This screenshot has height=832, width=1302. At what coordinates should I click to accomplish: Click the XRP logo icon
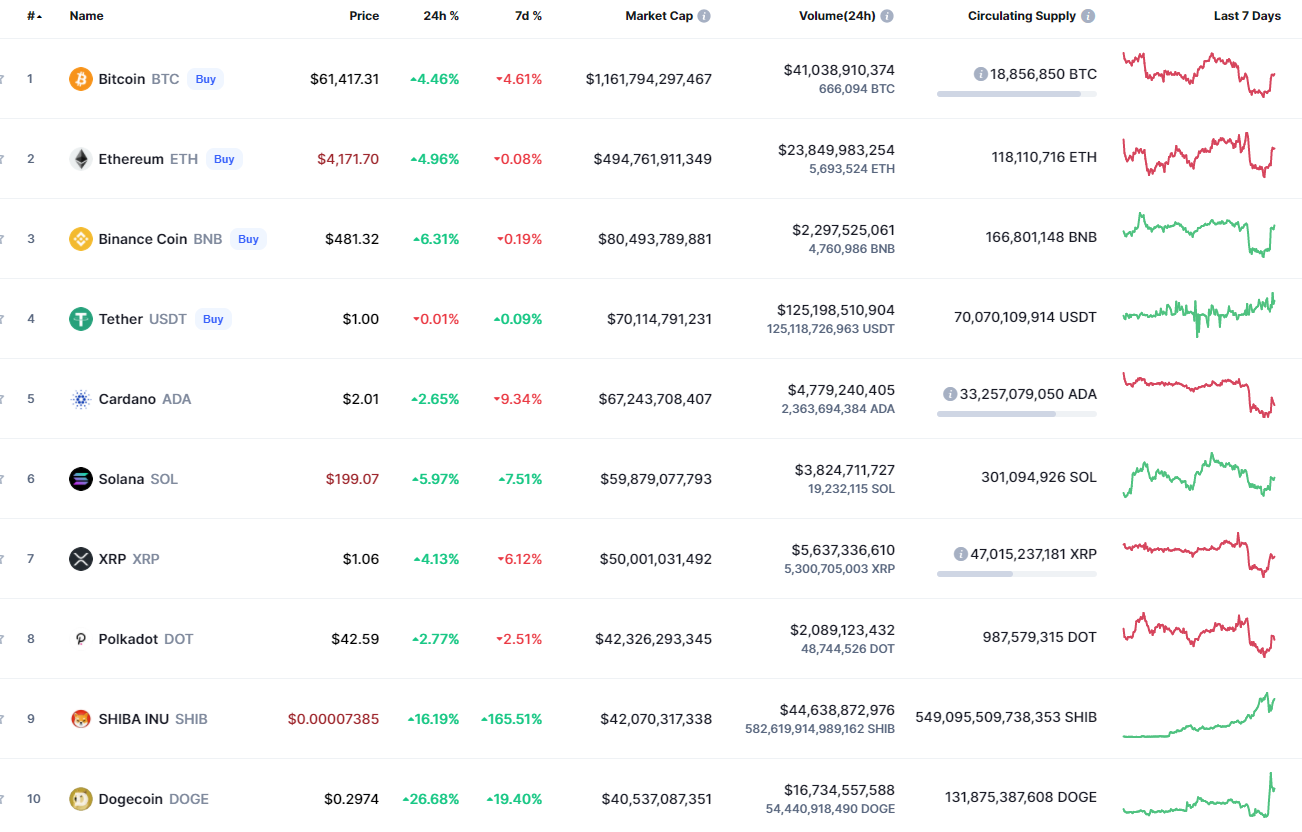coord(81,559)
